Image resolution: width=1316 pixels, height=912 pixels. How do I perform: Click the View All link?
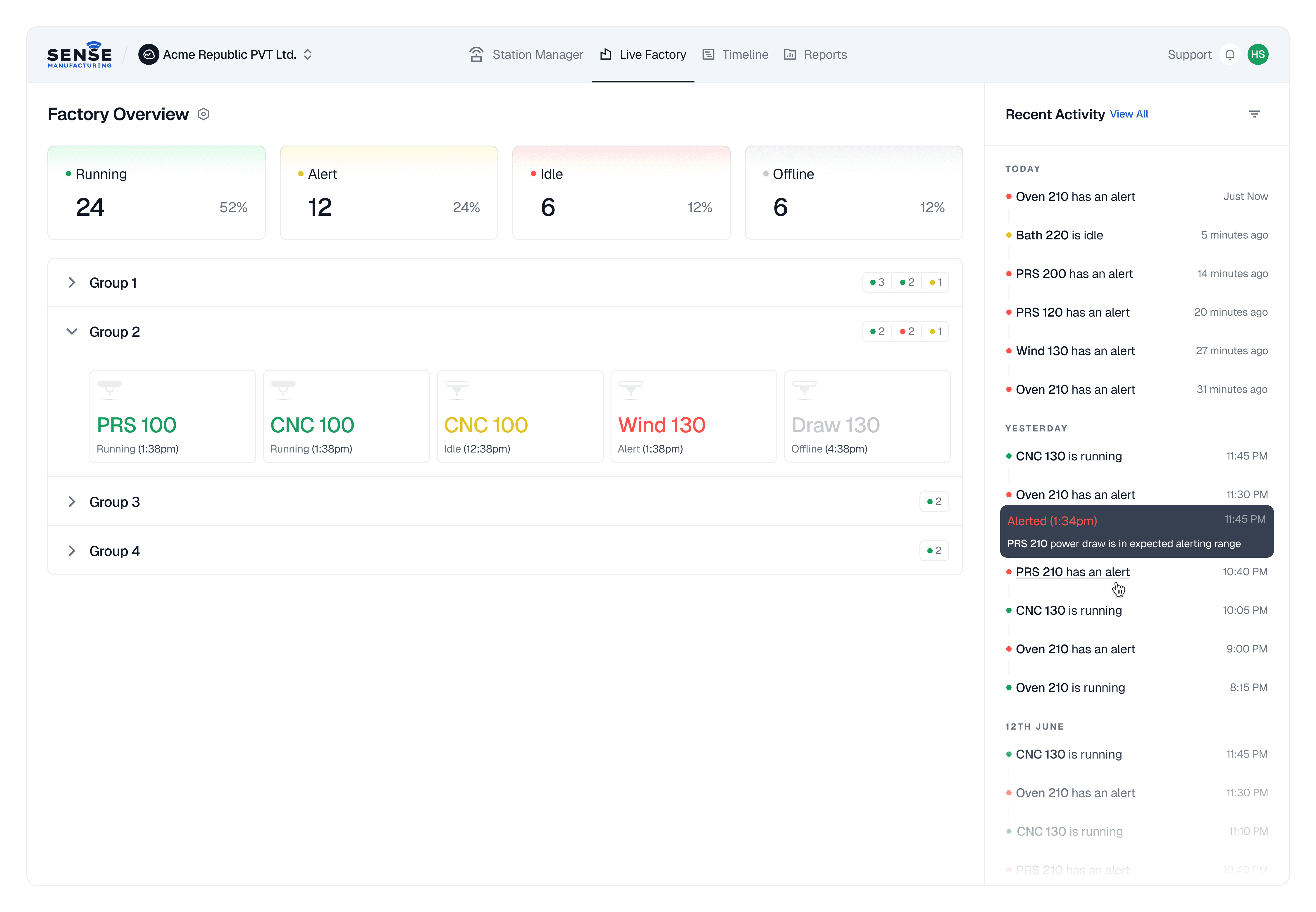point(1129,114)
